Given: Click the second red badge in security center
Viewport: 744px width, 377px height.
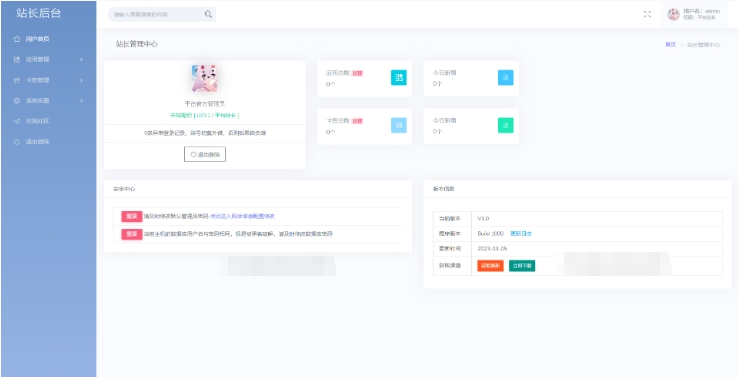Looking at the screenshot, I should coord(131,234).
